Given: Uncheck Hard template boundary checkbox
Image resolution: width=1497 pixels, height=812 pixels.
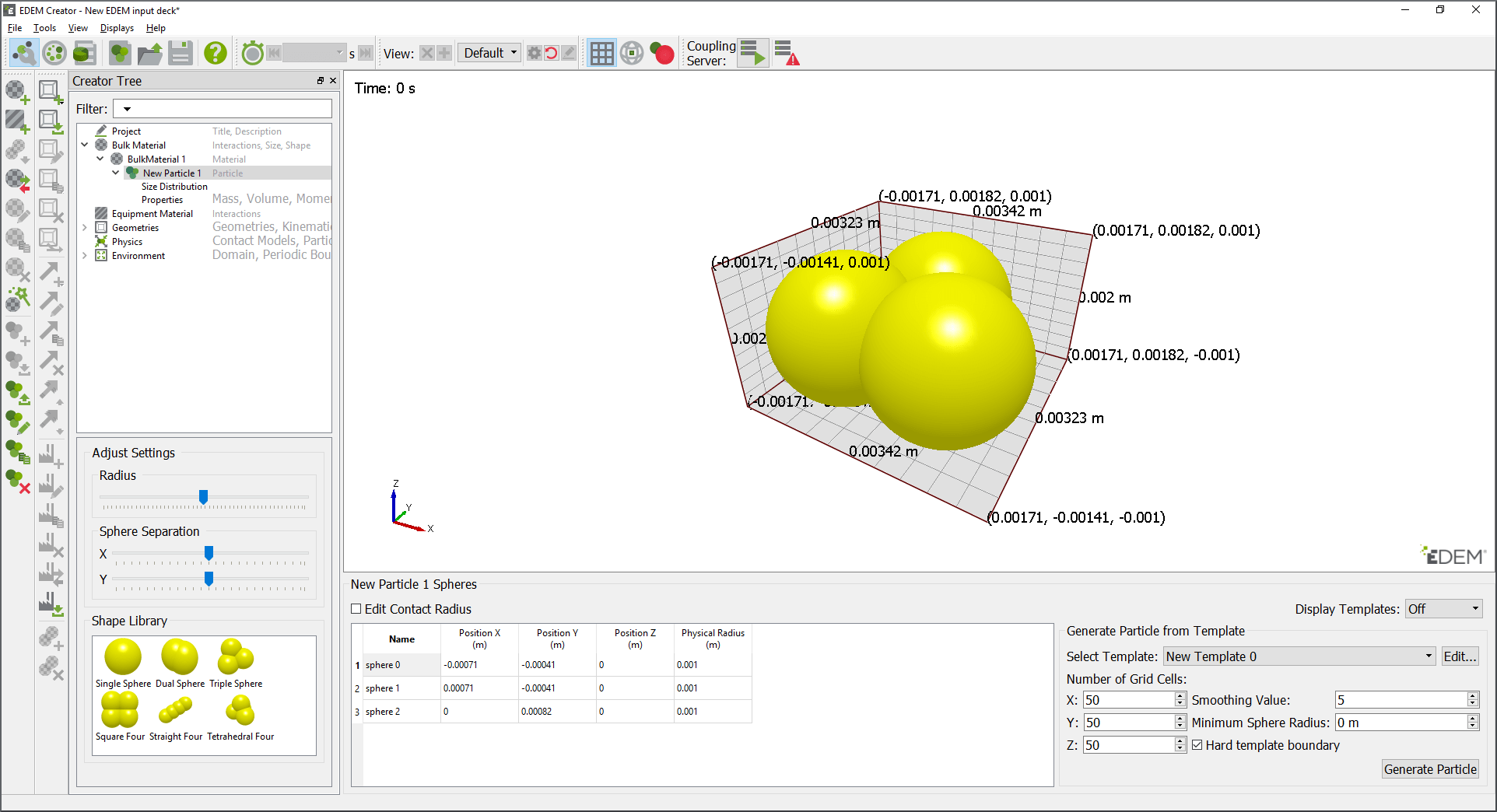Looking at the screenshot, I should coord(1197,745).
